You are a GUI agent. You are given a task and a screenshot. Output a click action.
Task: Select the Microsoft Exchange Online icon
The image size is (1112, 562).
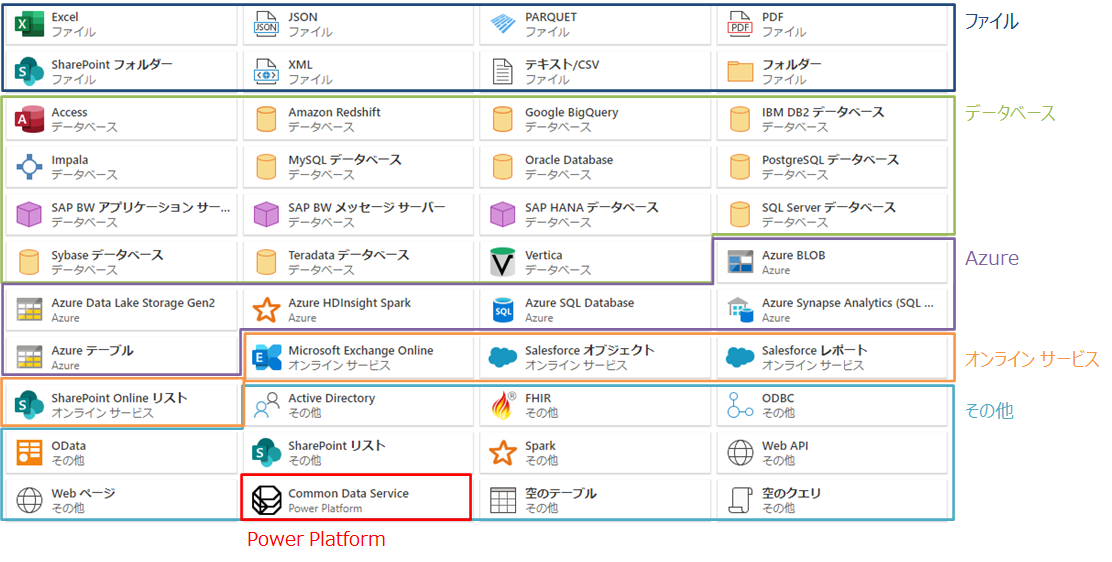(x=266, y=357)
